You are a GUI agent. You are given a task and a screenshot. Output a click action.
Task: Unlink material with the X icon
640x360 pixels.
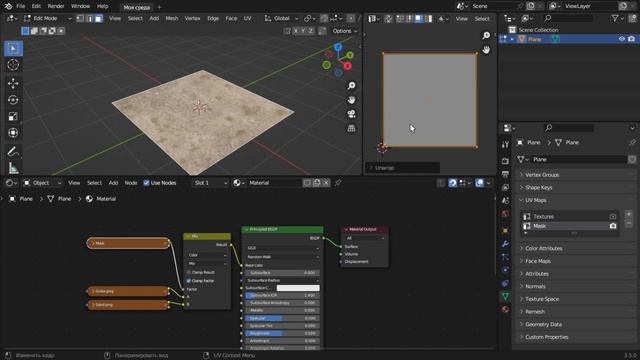point(326,183)
